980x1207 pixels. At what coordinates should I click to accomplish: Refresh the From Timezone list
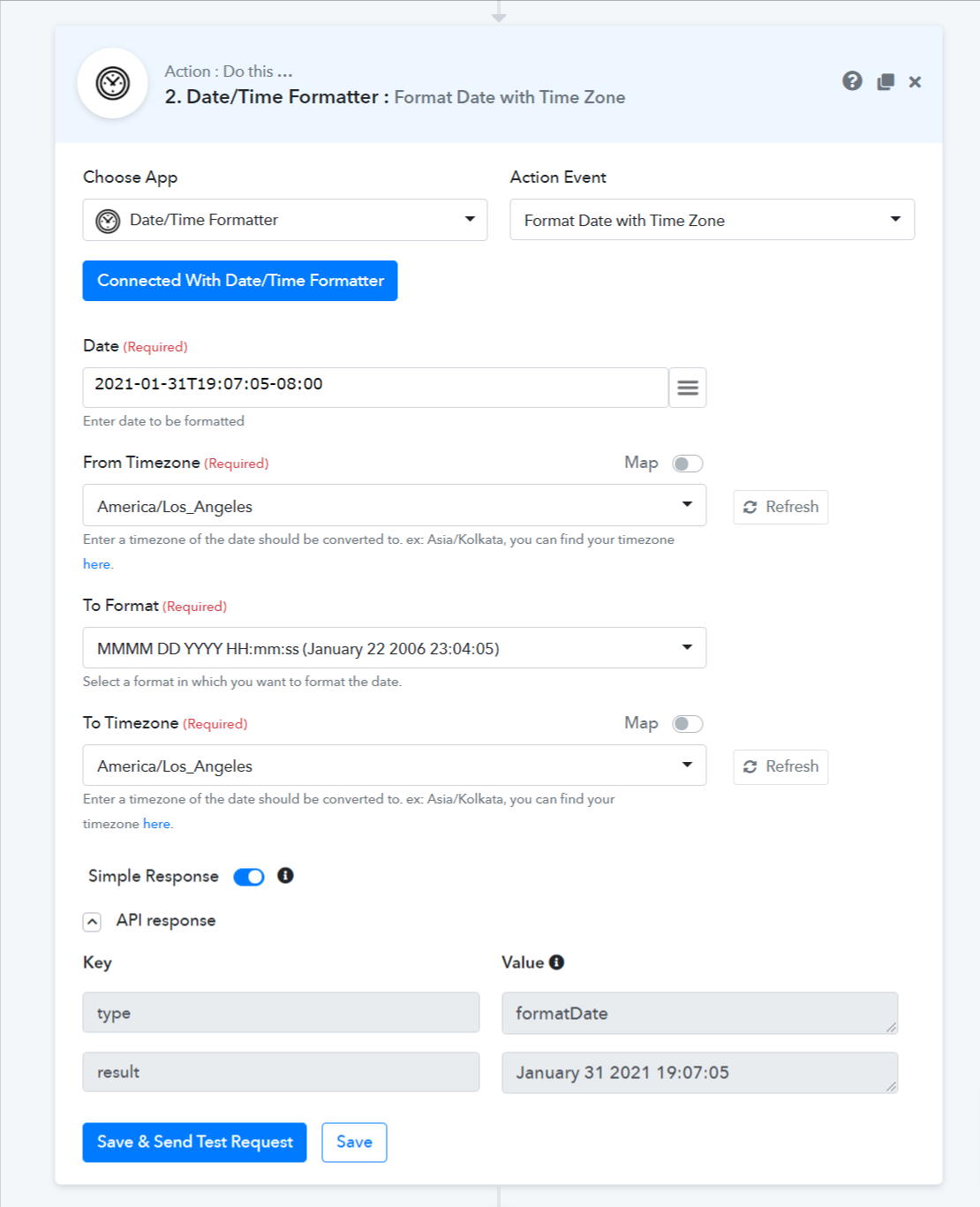[x=780, y=507]
